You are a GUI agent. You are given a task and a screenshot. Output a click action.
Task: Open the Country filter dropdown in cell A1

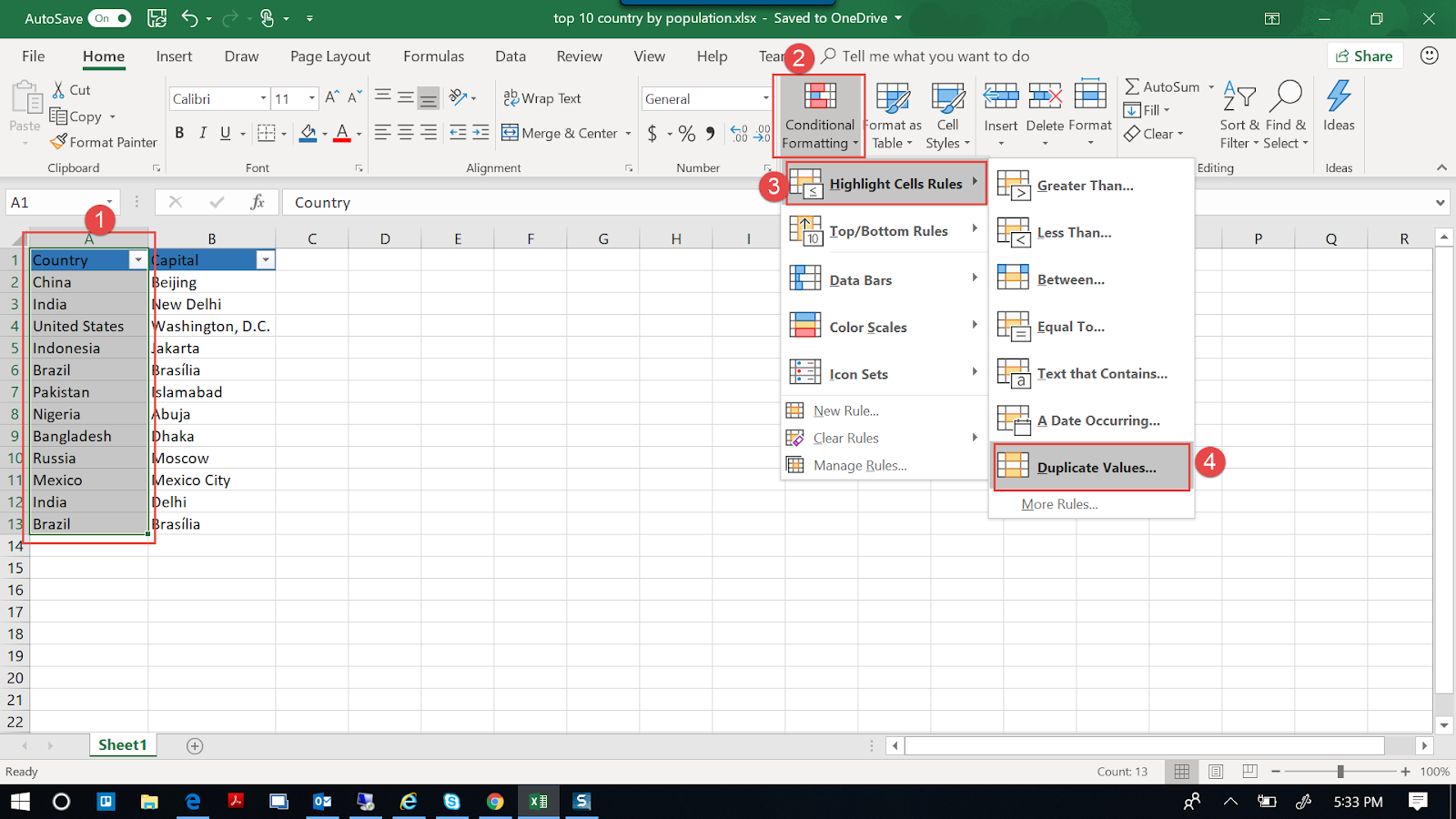tap(137, 259)
